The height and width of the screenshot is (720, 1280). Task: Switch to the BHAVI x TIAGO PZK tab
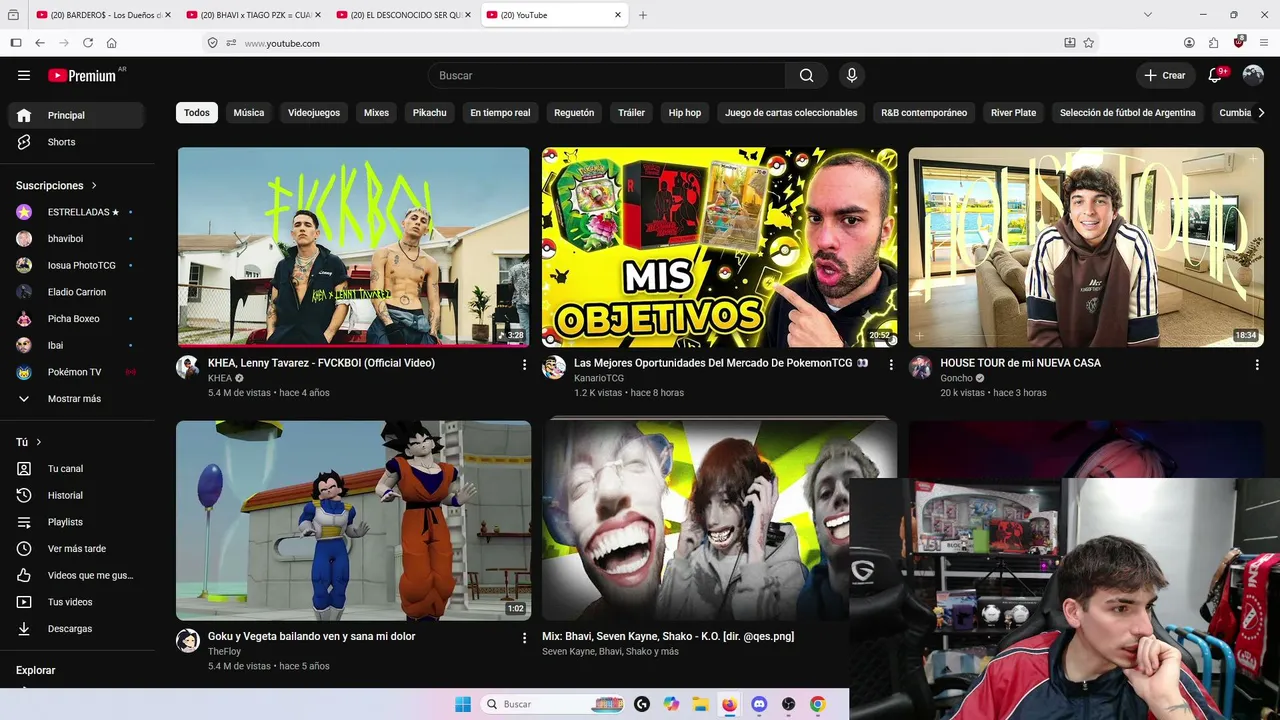pos(254,15)
